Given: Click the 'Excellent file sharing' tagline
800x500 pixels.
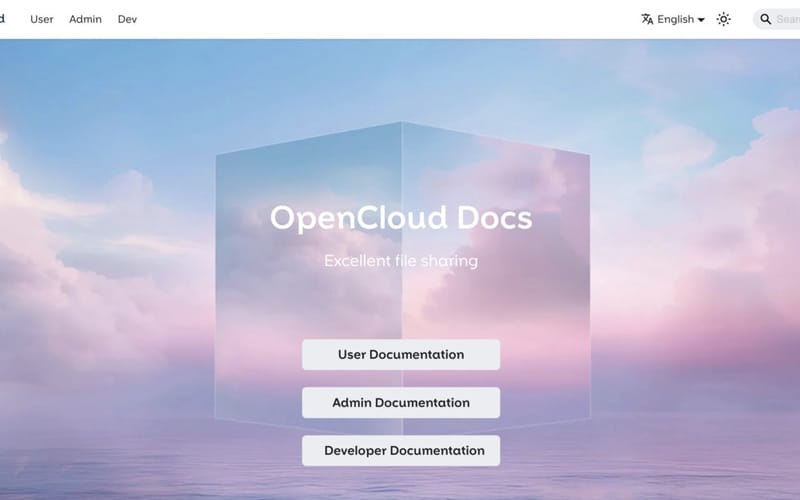Looking at the screenshot, I should click(401, 261).
